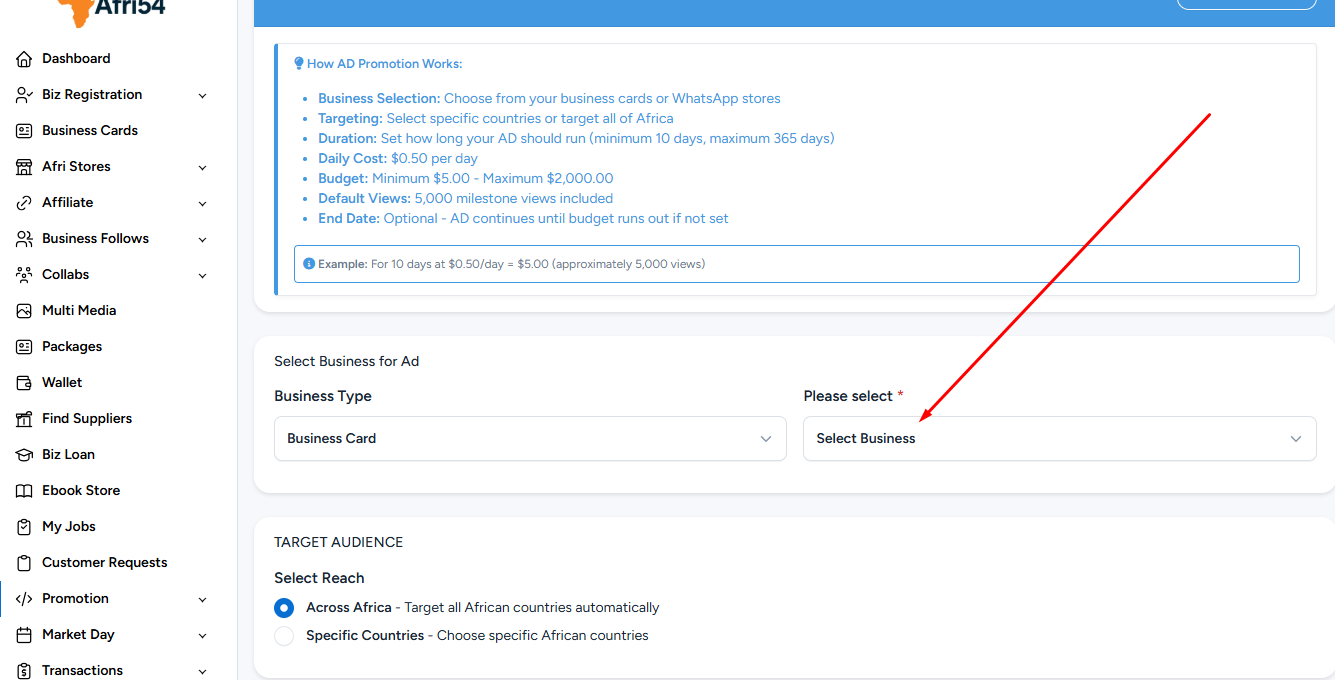Click the Wallet icon in sidebar
This screenshot has width=1335, height=680.
[x=24, y=383]
